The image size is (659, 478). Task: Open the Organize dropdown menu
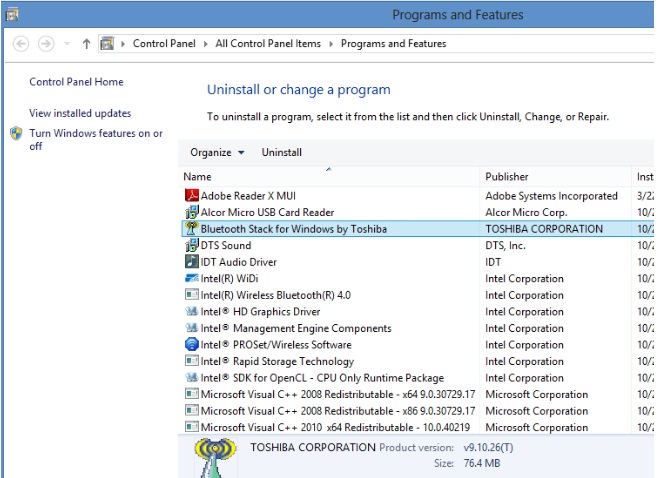[x=217, y=153]
